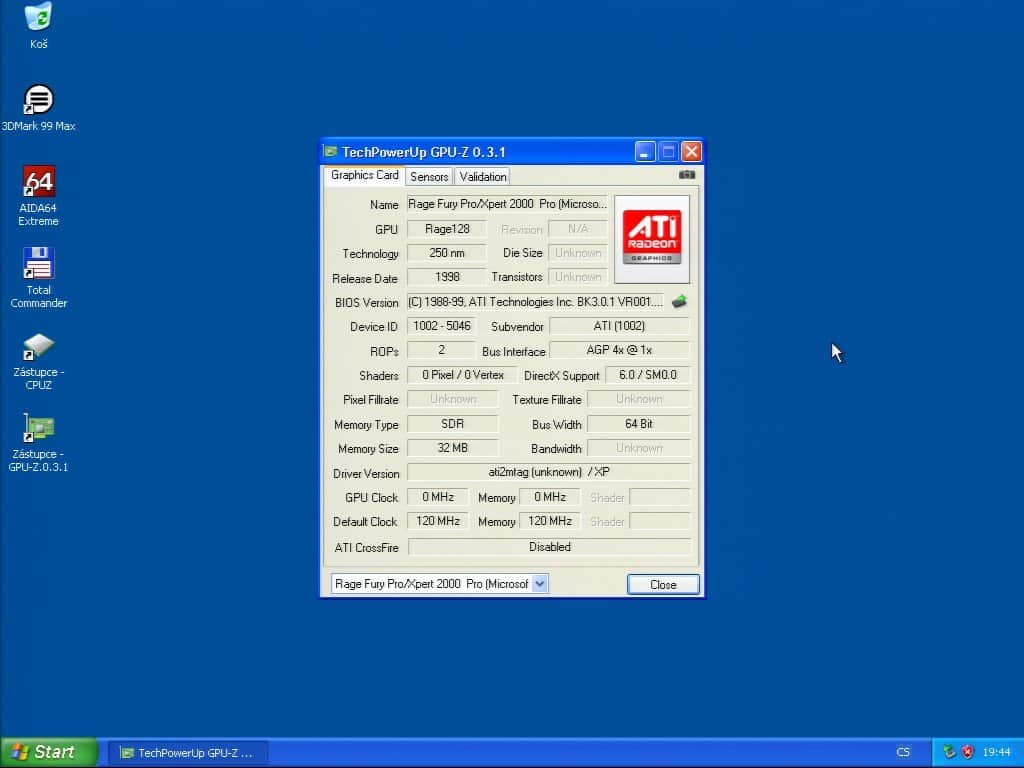Select the Zástupce - CPUZ shortcut
The height and width of the screenshot is (768, 1024).
pos(39,361)
